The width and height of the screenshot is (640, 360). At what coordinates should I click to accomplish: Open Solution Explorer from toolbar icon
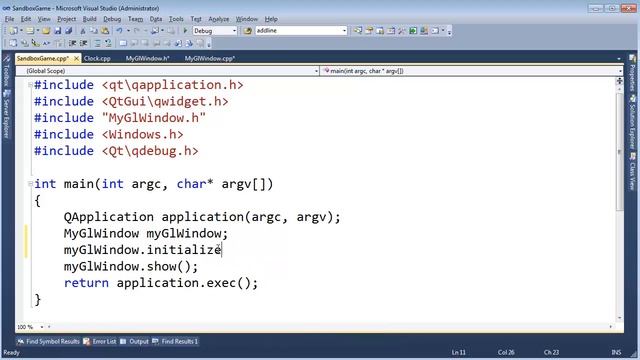(x=358, y=31)
